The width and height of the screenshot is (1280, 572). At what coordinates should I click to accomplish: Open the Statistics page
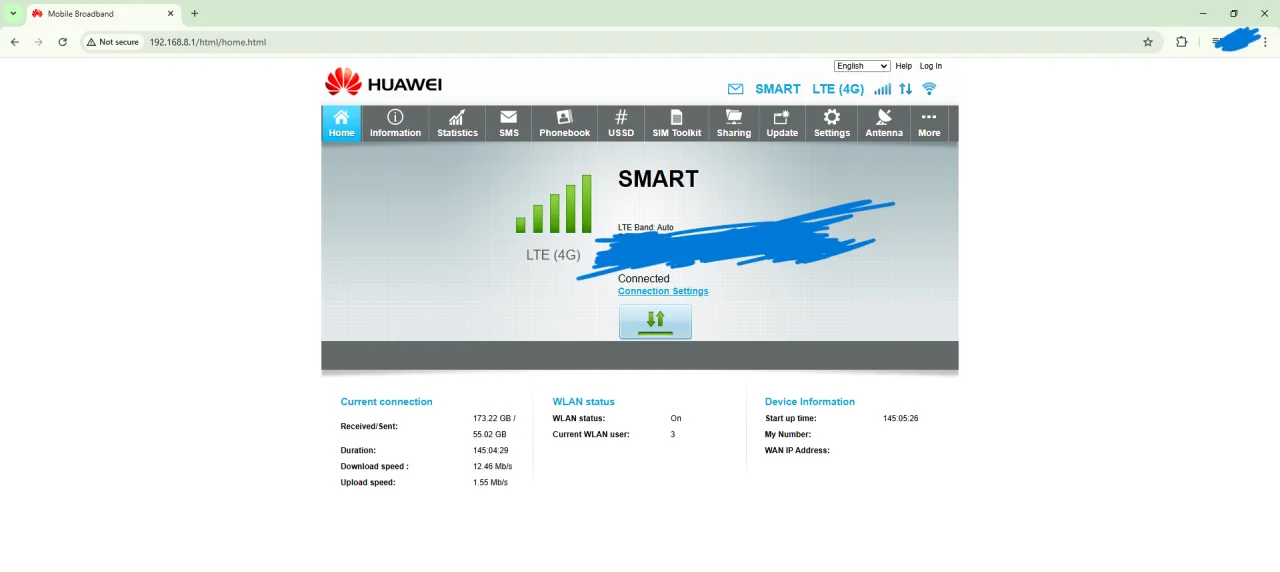click(x=457, y=124)
